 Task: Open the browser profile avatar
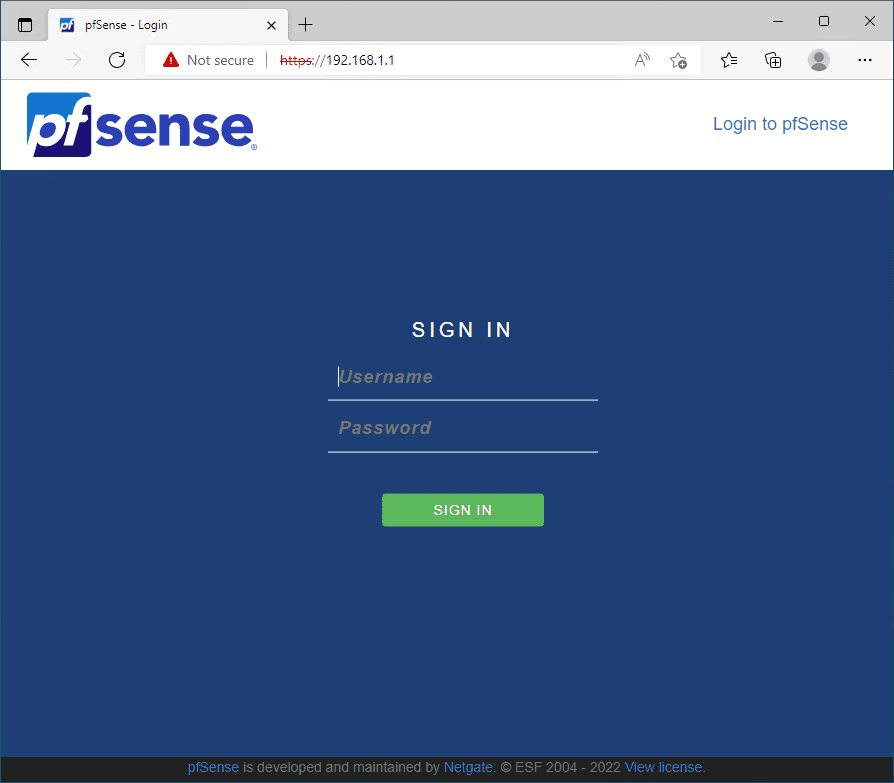coord(819,60)
